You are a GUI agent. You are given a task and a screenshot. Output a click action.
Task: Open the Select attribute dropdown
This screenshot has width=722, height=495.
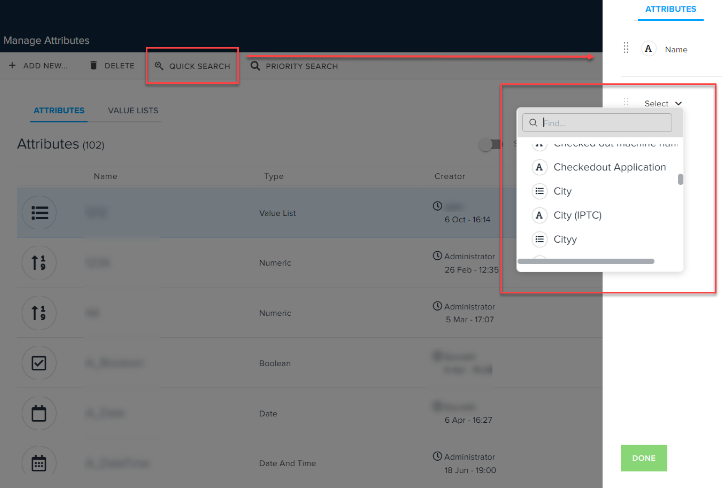[663, 104]
